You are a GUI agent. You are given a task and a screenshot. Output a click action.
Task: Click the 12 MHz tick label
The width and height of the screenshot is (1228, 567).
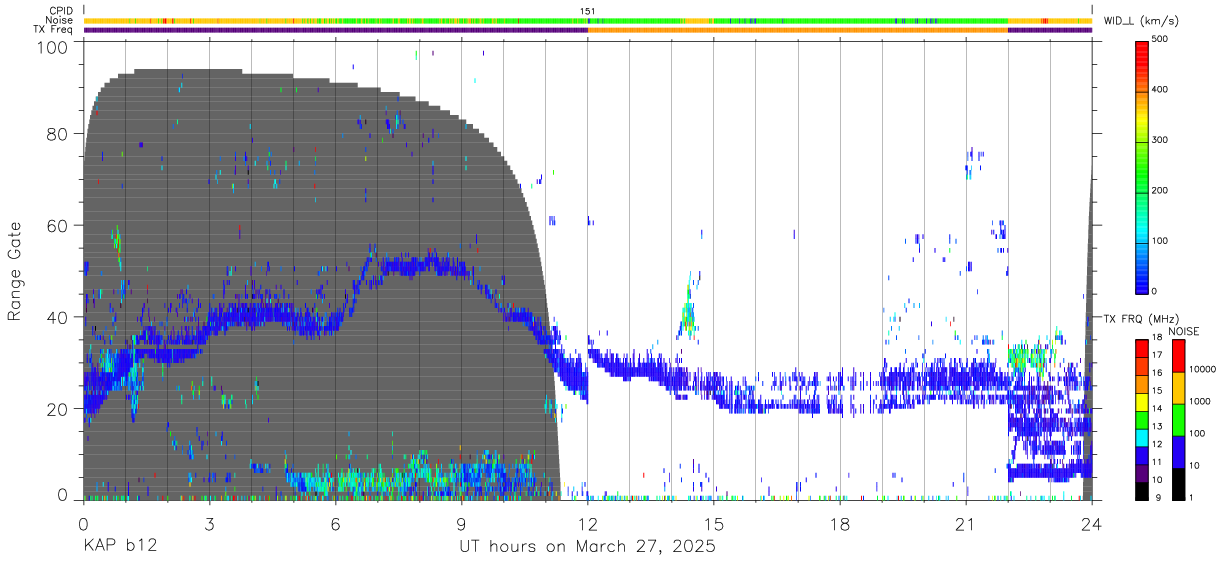pyautogui.click(x=1159, y=445)
